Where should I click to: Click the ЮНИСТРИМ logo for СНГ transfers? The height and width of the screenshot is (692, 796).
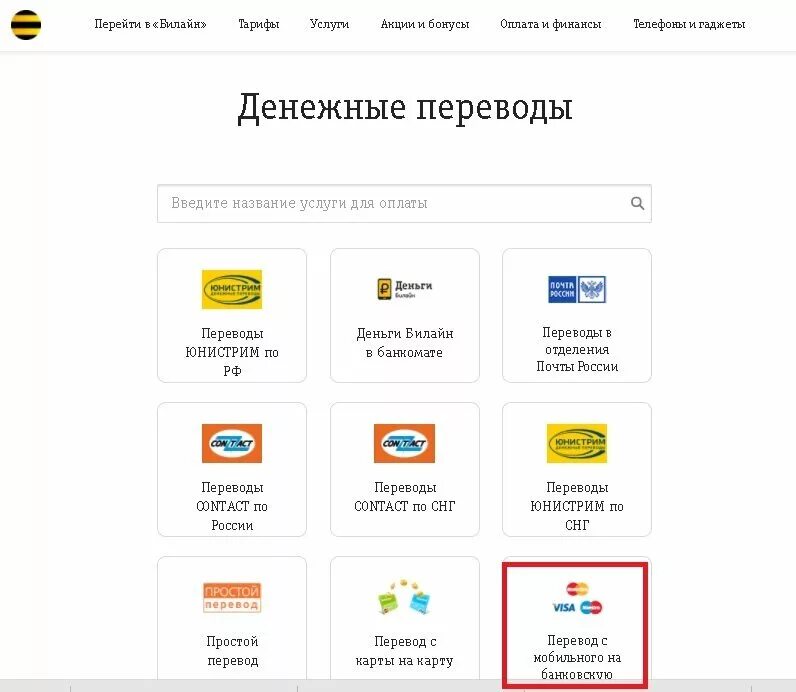pos(577,443)
